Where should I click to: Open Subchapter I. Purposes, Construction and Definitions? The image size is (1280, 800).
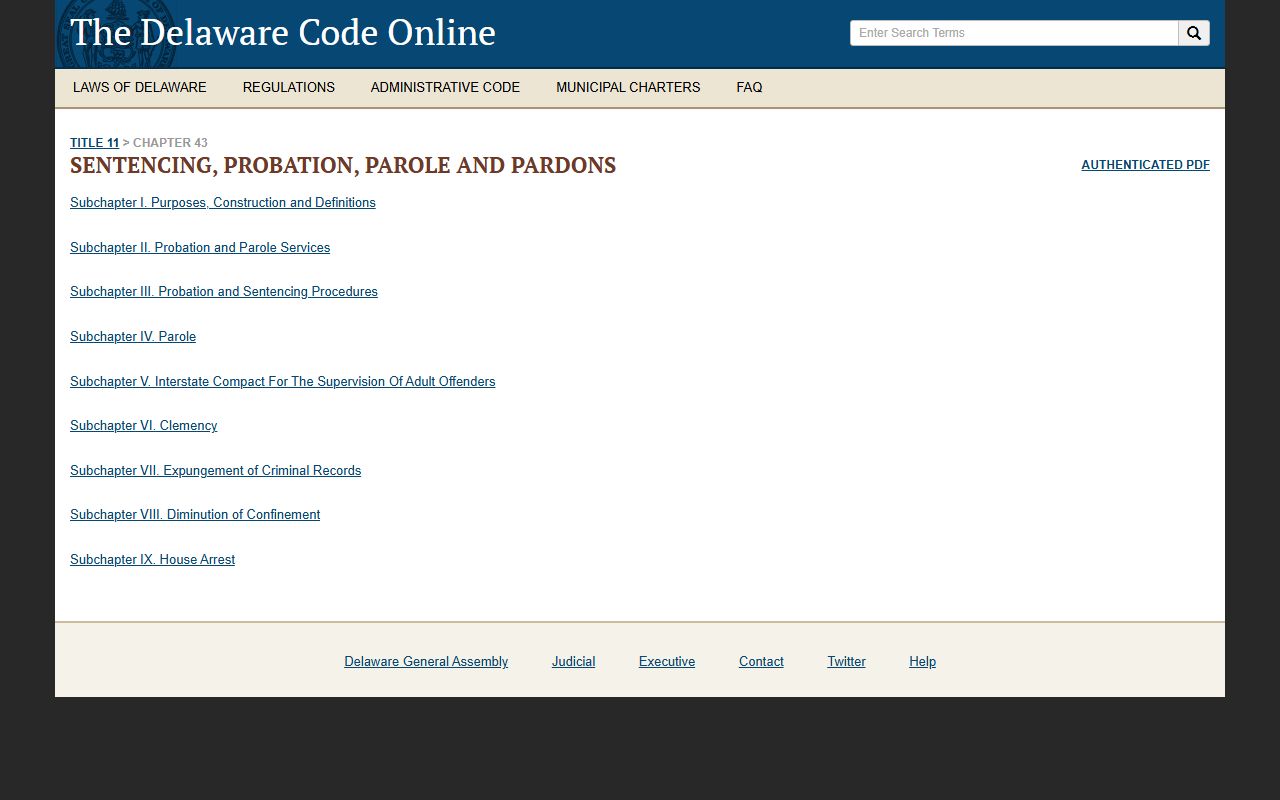tap(223, 203)
